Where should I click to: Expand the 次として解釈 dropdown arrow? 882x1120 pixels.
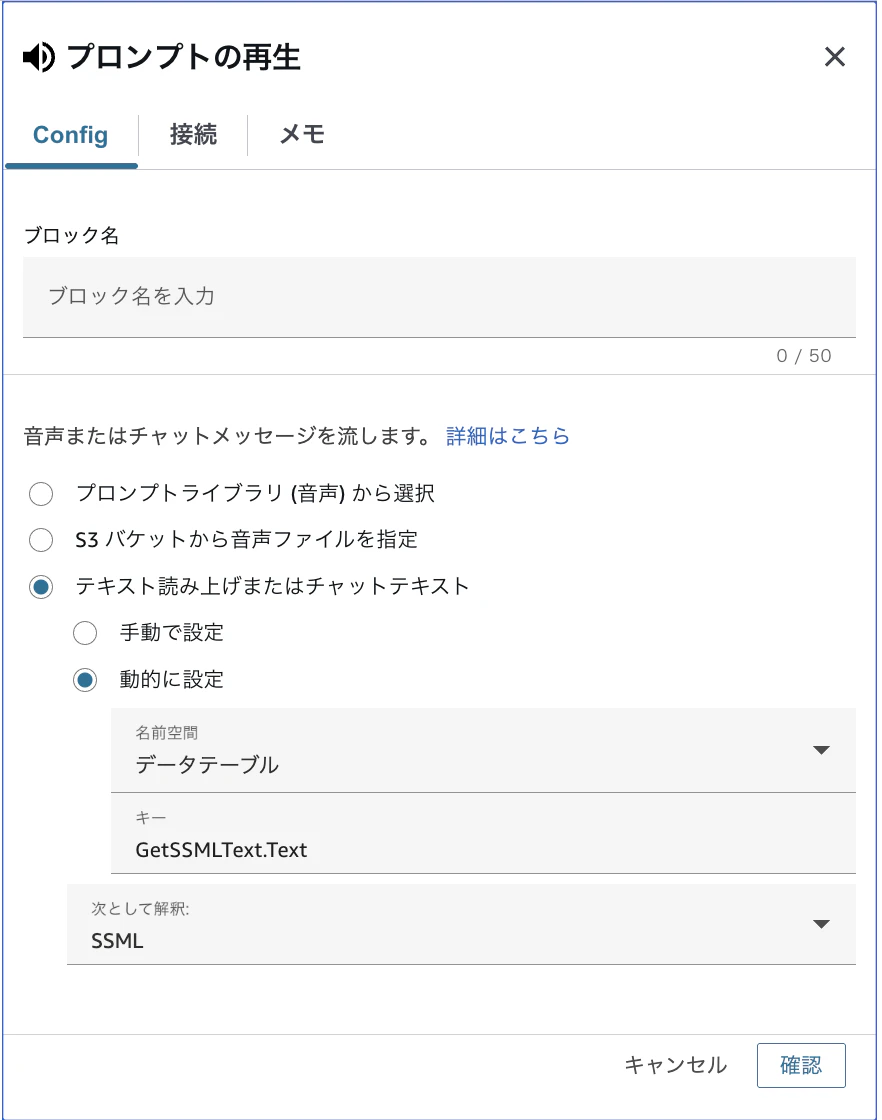click(821, 924)
